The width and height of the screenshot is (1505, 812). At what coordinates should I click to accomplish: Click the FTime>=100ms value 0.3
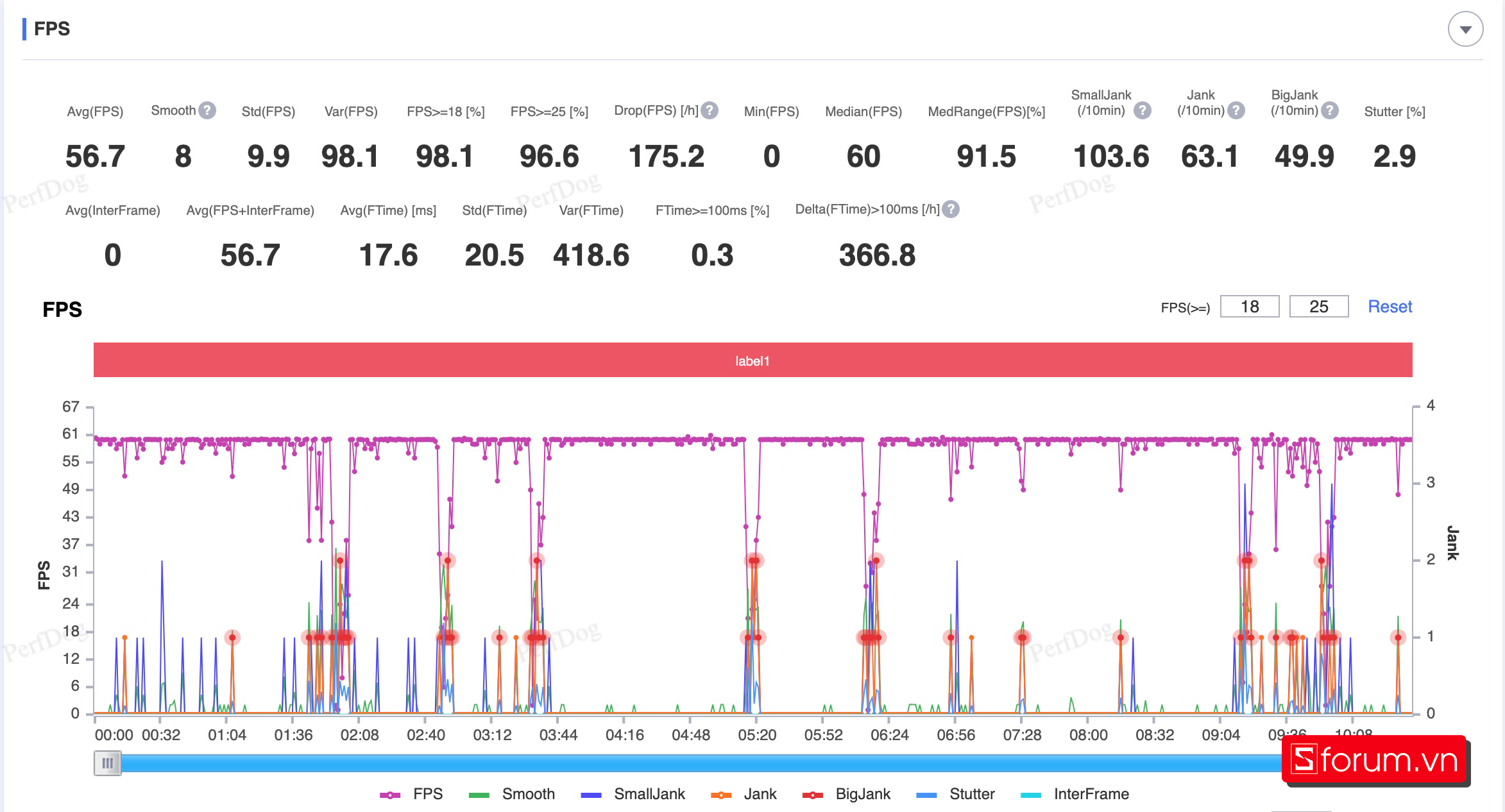712,255
